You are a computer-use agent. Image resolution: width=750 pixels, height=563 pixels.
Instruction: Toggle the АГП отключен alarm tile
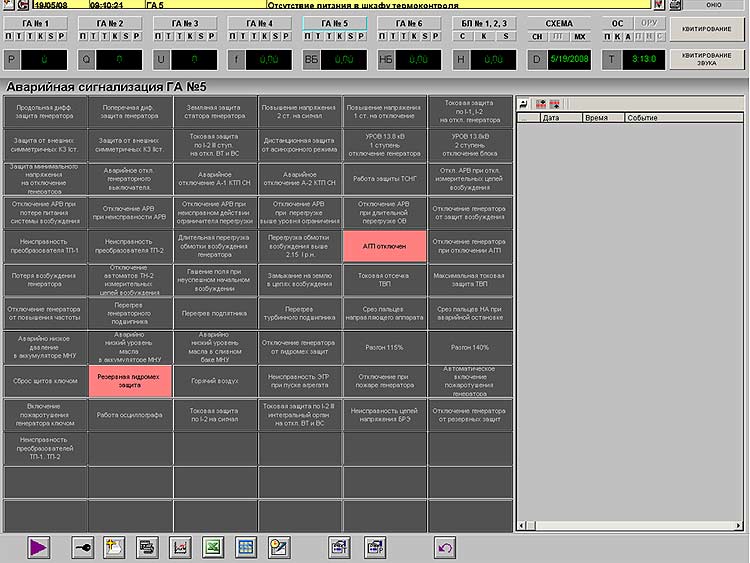point(384,245)
